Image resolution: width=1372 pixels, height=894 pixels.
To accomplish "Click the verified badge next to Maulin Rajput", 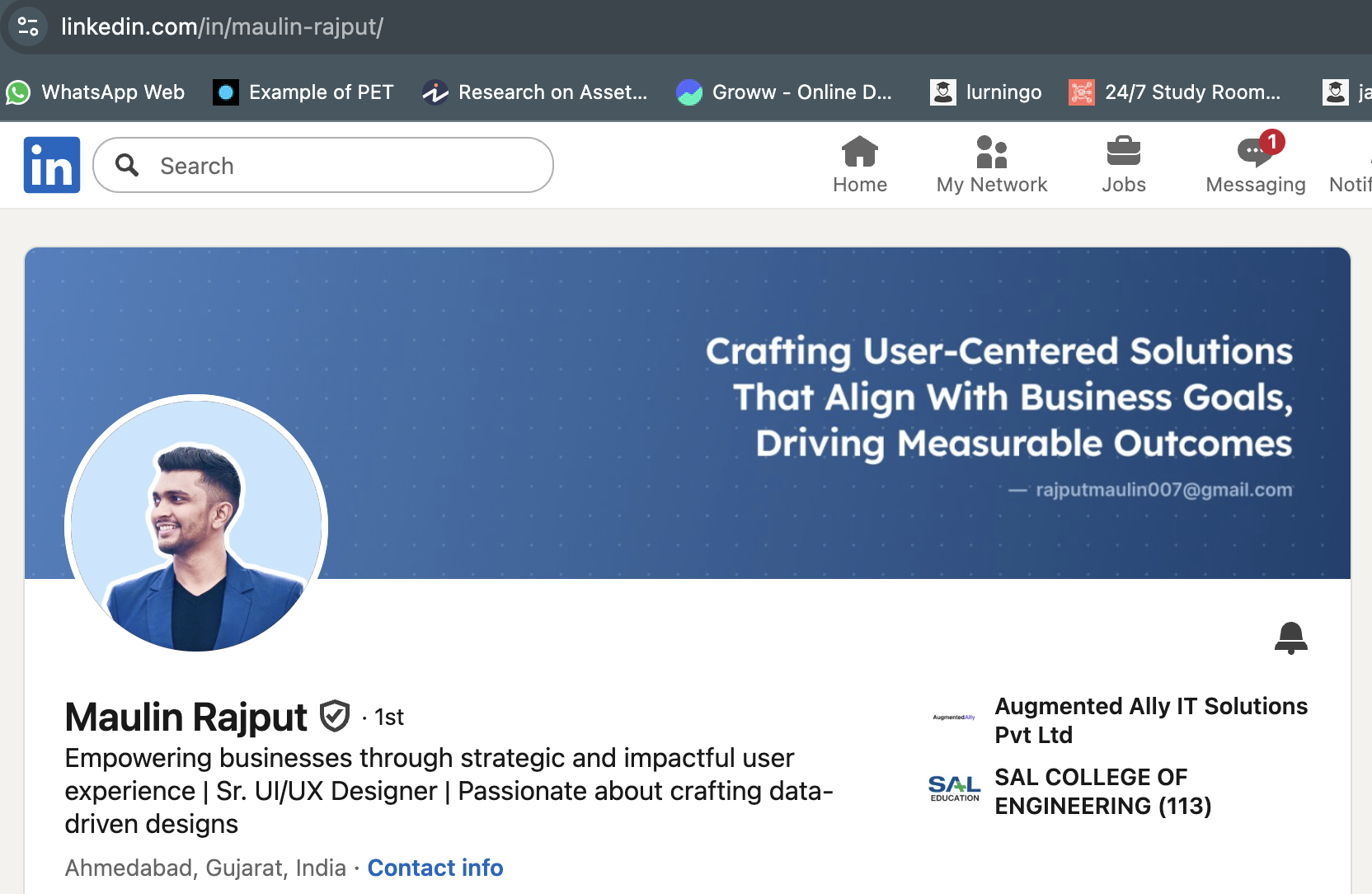I will (335, 717).
